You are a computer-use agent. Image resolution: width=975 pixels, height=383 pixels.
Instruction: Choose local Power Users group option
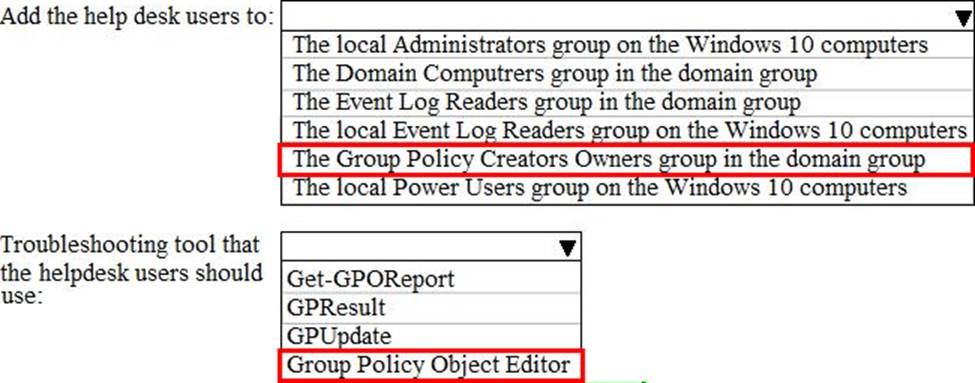[628, 188]
